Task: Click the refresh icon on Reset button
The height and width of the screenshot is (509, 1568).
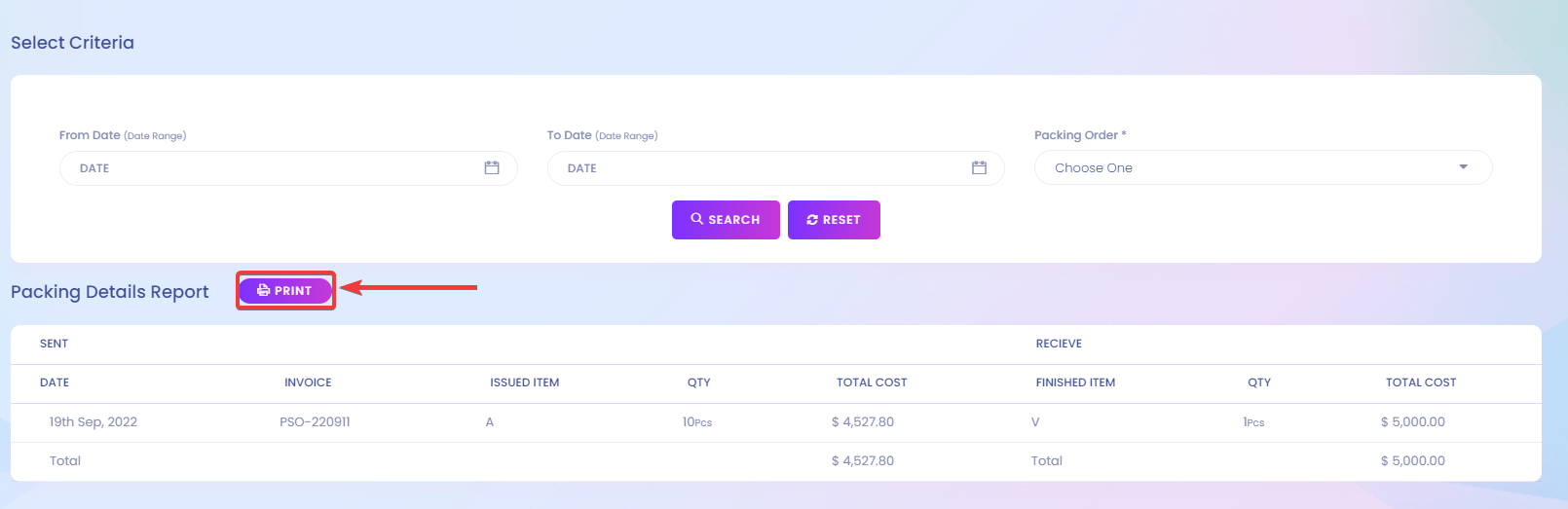Action: pos(812,220)
